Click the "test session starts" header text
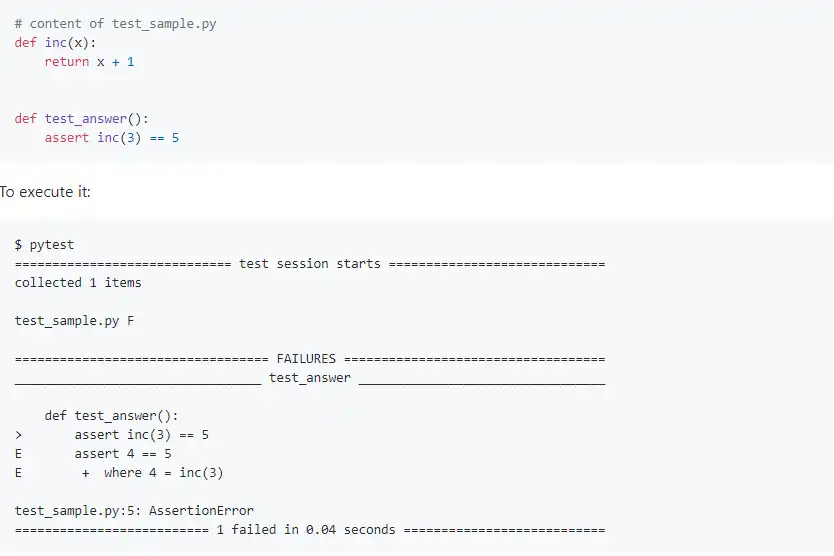This screenshot has width=834, height=556. (310, 264)
